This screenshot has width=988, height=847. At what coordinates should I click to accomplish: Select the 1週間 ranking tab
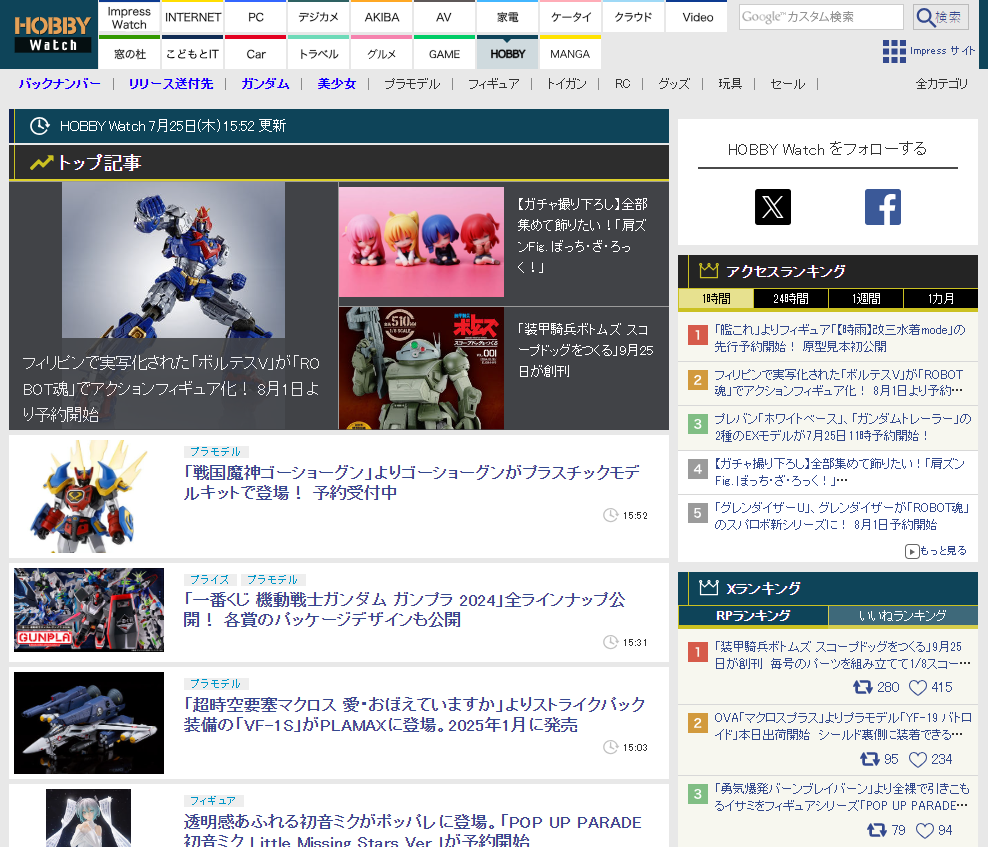pos(866,299)
